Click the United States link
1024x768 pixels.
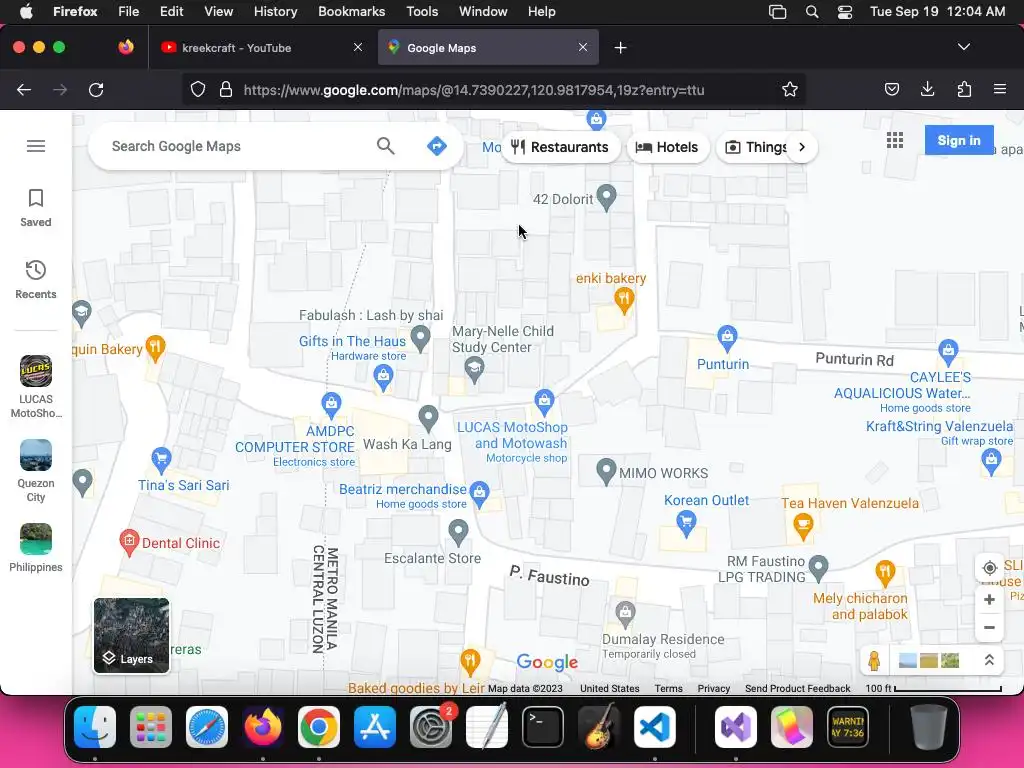609,688
